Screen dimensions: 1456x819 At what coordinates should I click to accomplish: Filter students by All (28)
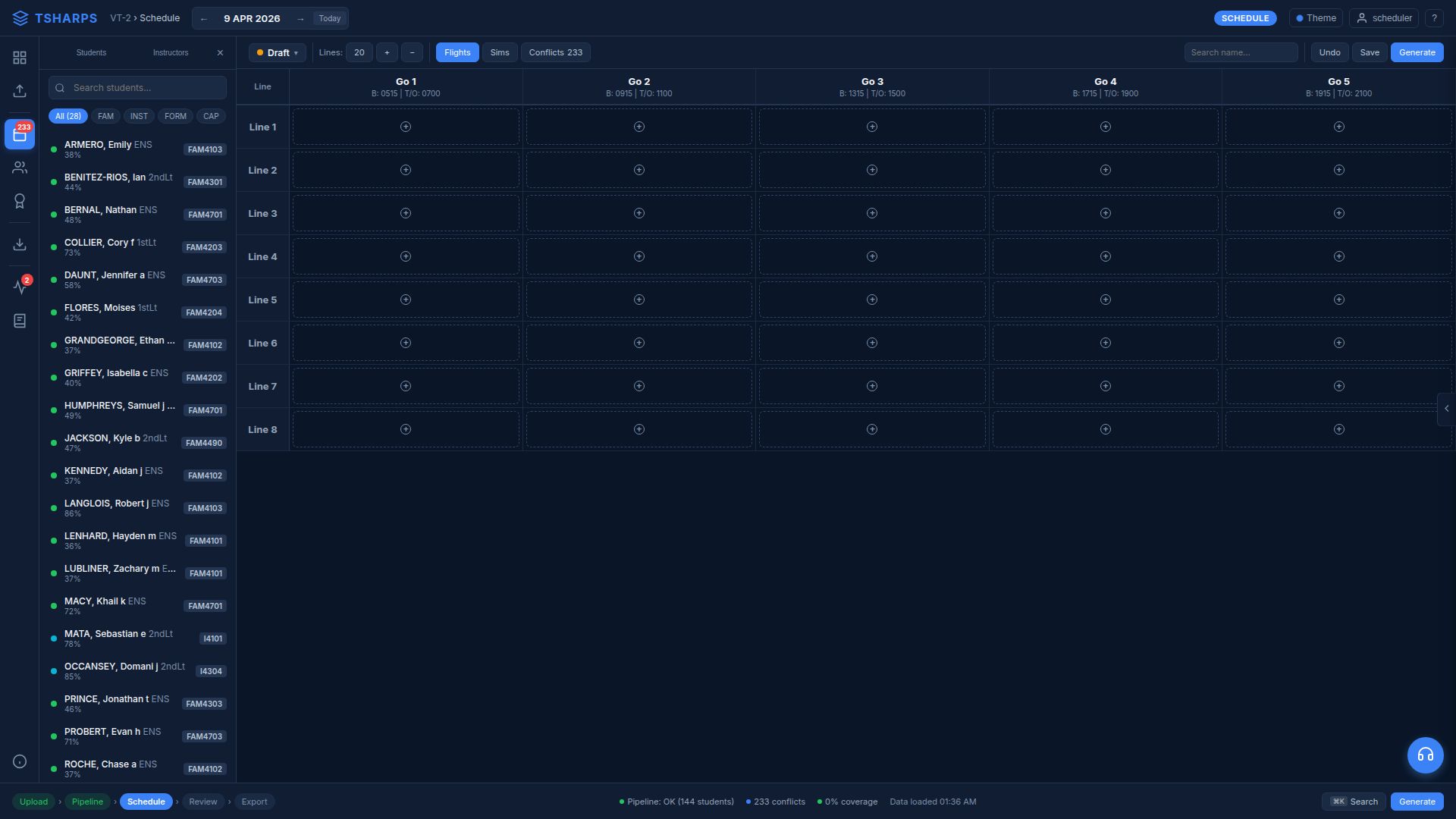click(68, 116)
